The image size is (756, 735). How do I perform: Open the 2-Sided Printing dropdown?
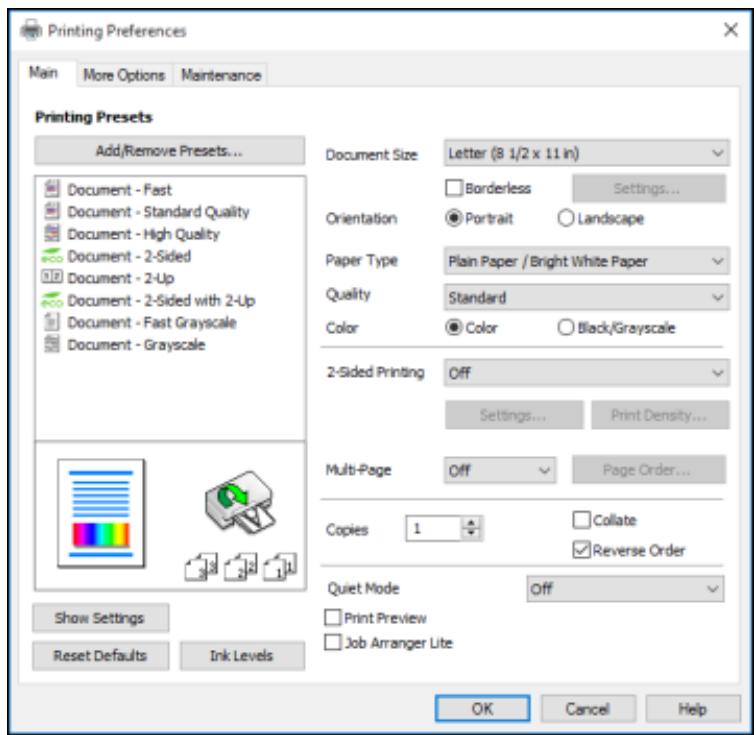point(586,372)
